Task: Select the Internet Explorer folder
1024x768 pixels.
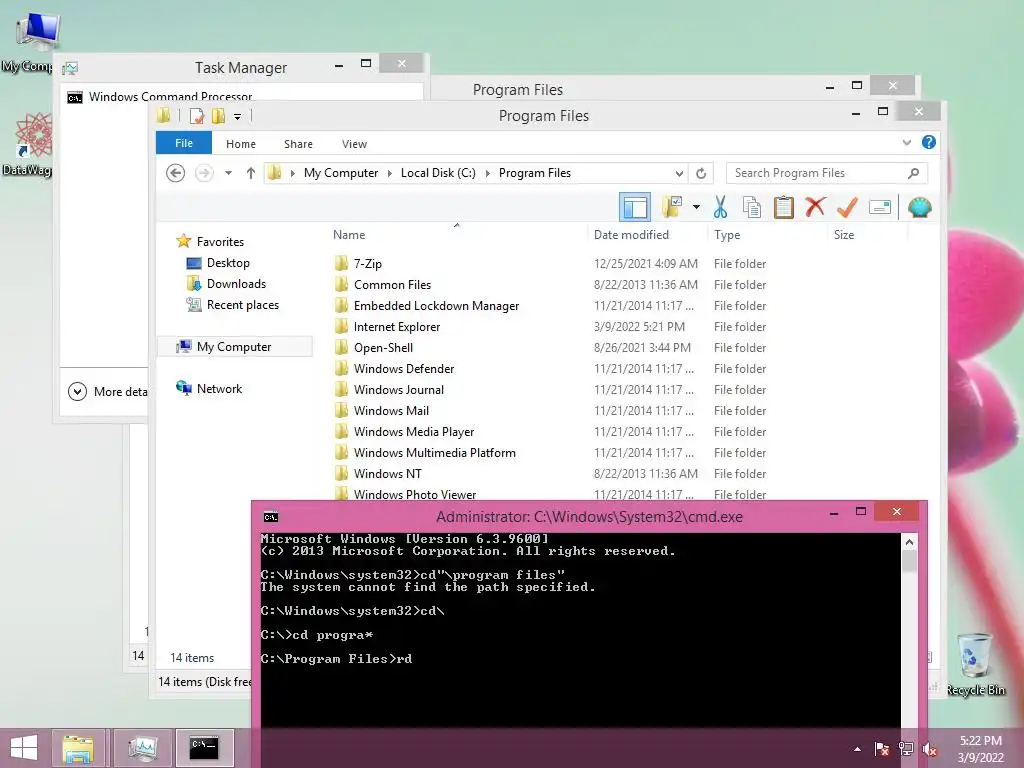Action: [x=397, y=327]
